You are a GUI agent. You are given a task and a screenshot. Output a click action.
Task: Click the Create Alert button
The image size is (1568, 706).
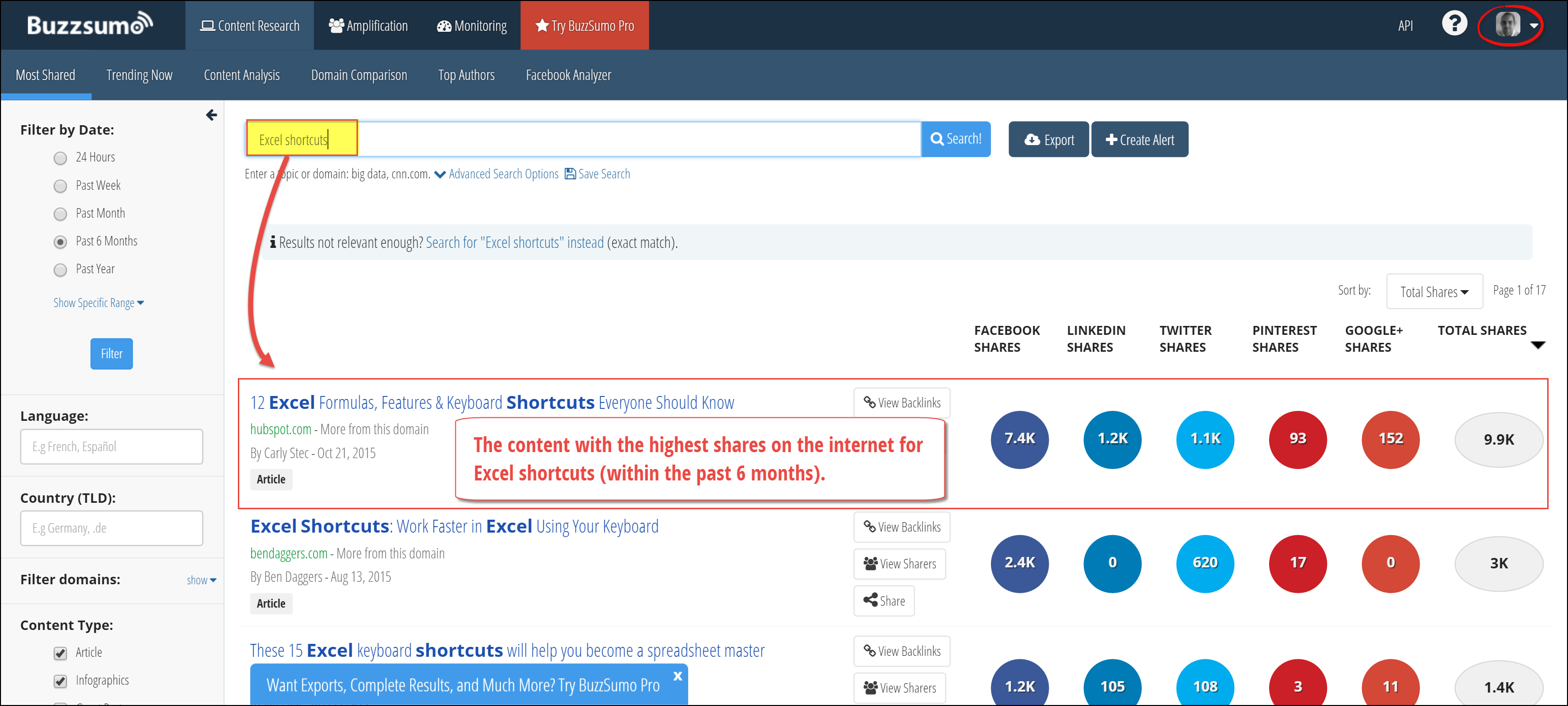[1139, 140]
